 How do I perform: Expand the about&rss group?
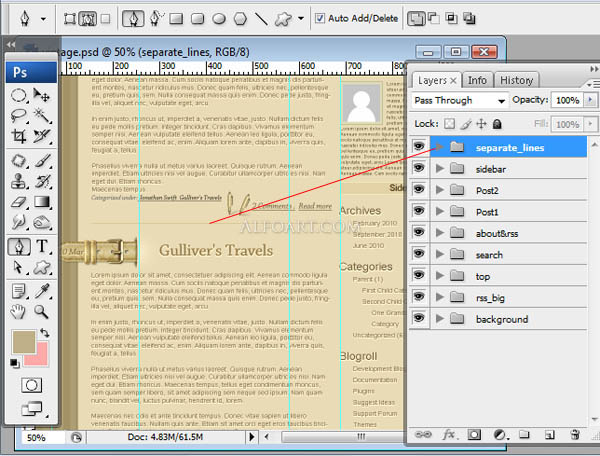440,233
